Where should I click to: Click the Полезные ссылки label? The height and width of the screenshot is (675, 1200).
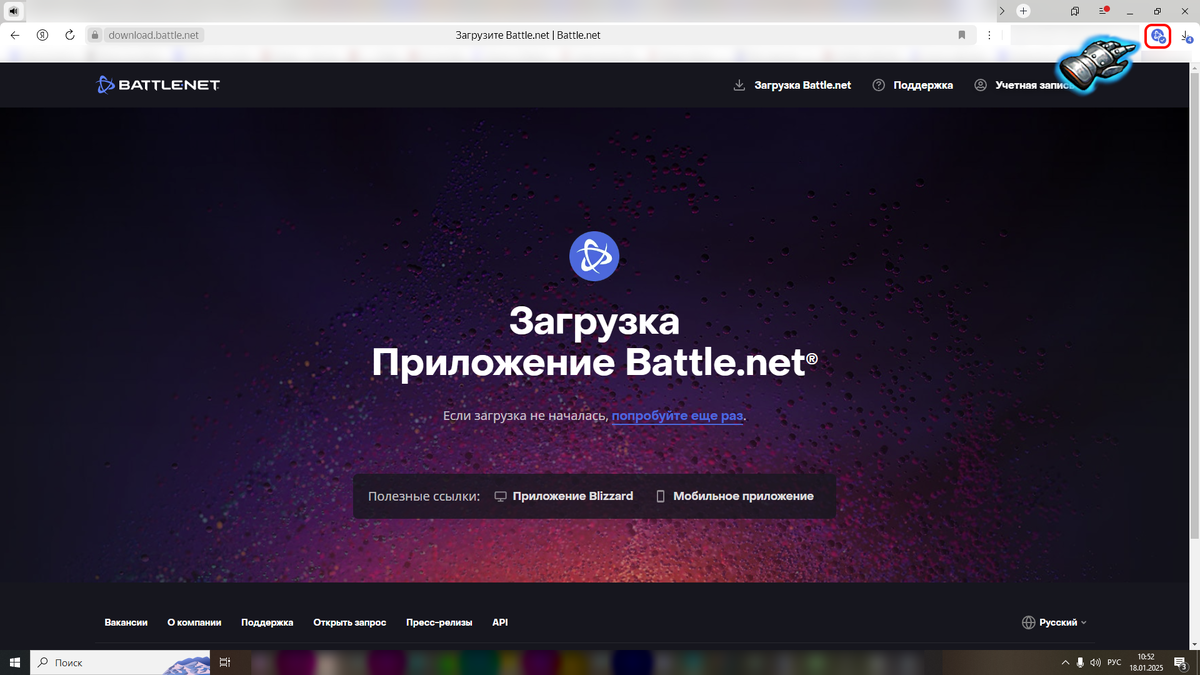(x=424, y=496)
